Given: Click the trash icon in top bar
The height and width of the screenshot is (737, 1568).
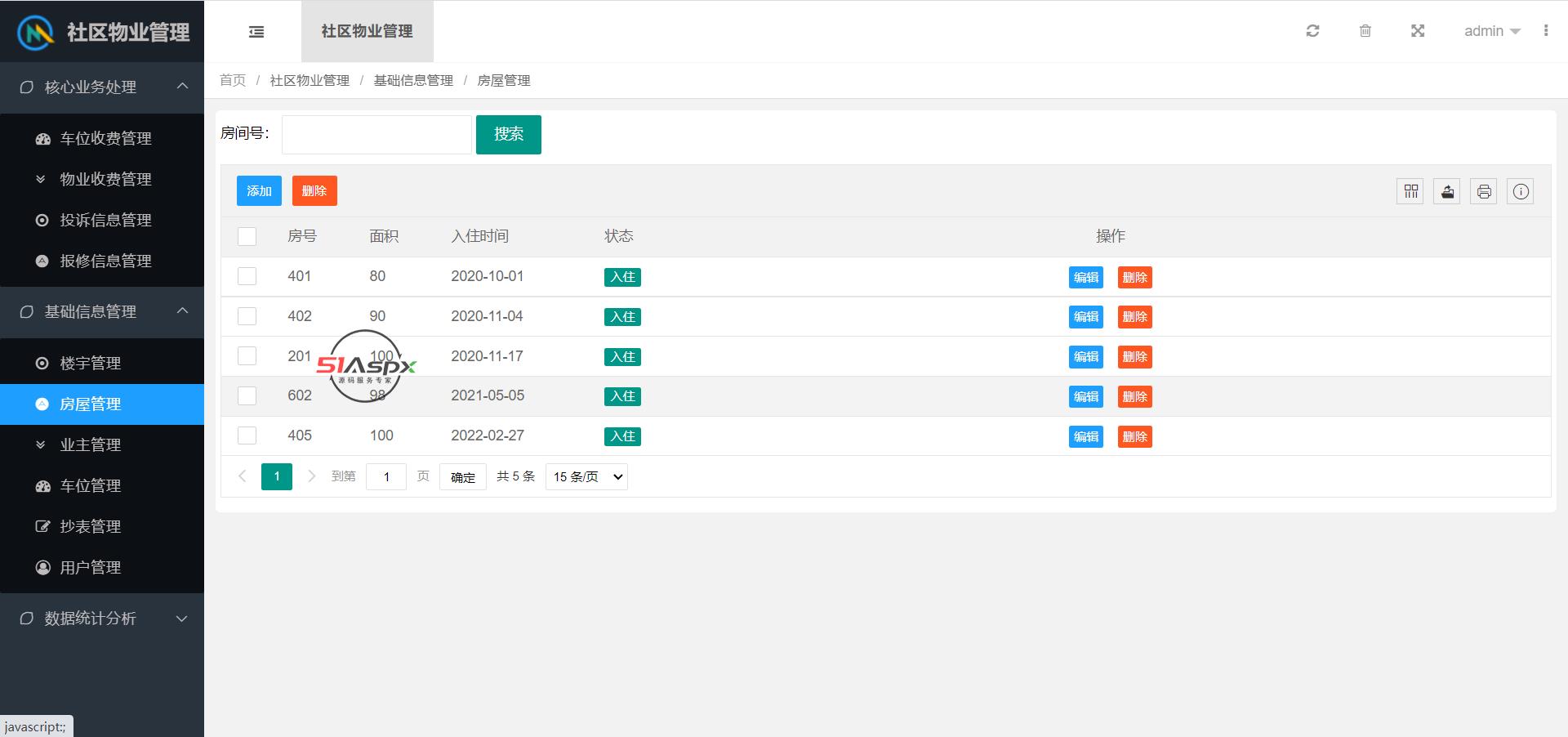Looking at the screenshot, I should (1365, 31).
